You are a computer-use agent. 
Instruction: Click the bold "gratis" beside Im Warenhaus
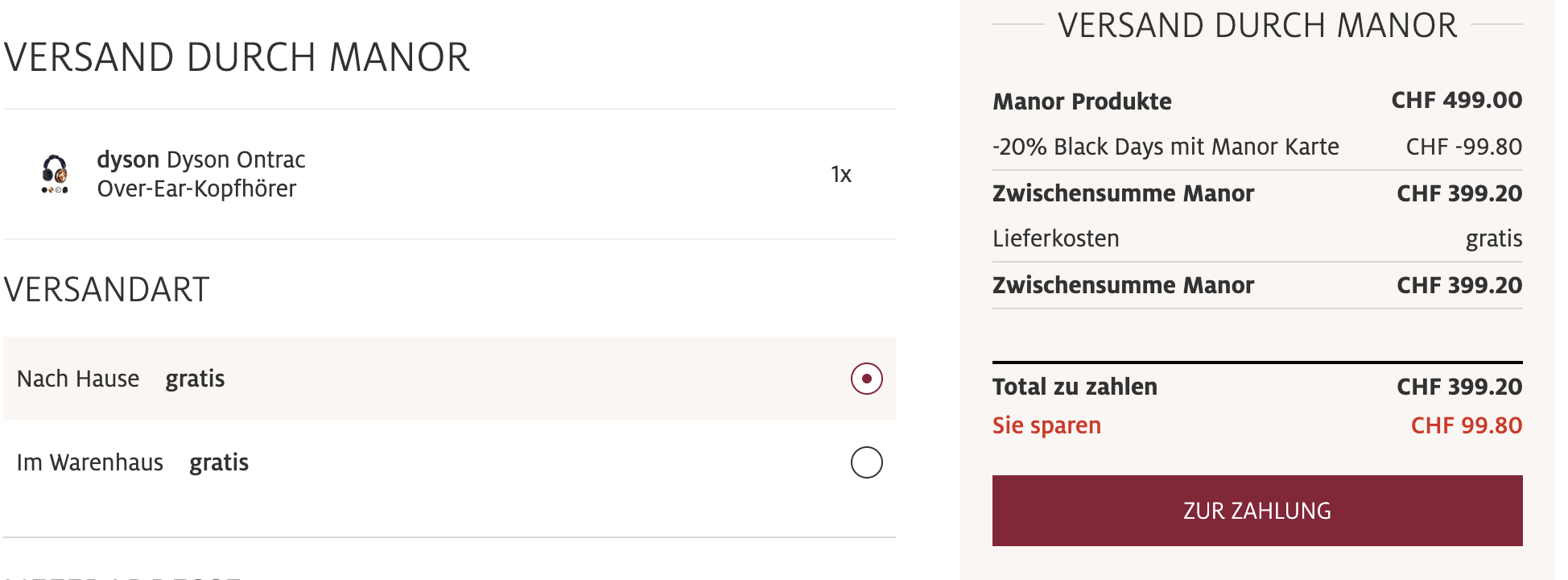(x=219, y=462)
